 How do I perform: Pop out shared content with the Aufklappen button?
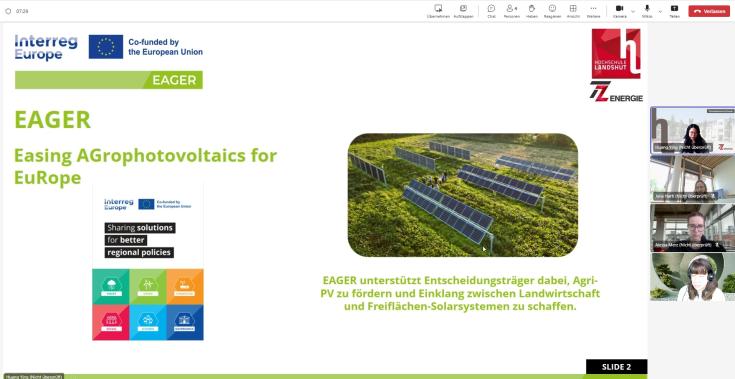pos(463,11)
